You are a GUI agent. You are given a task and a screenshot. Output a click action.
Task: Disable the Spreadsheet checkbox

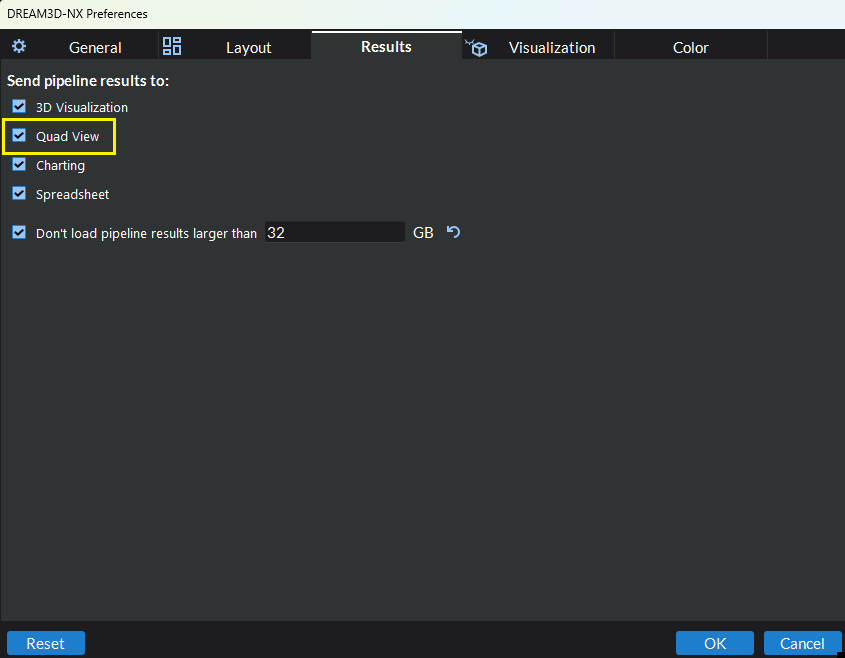(19, 193)
